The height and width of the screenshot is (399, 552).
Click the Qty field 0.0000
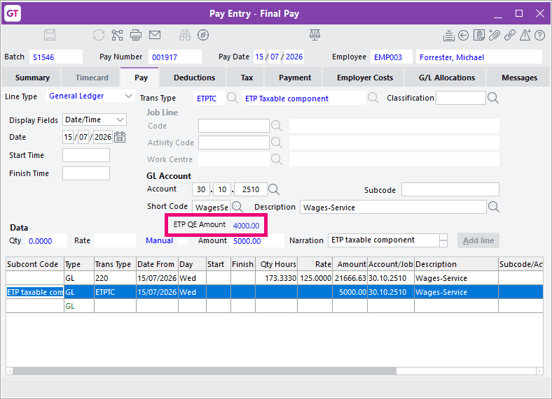coord(46,241)
